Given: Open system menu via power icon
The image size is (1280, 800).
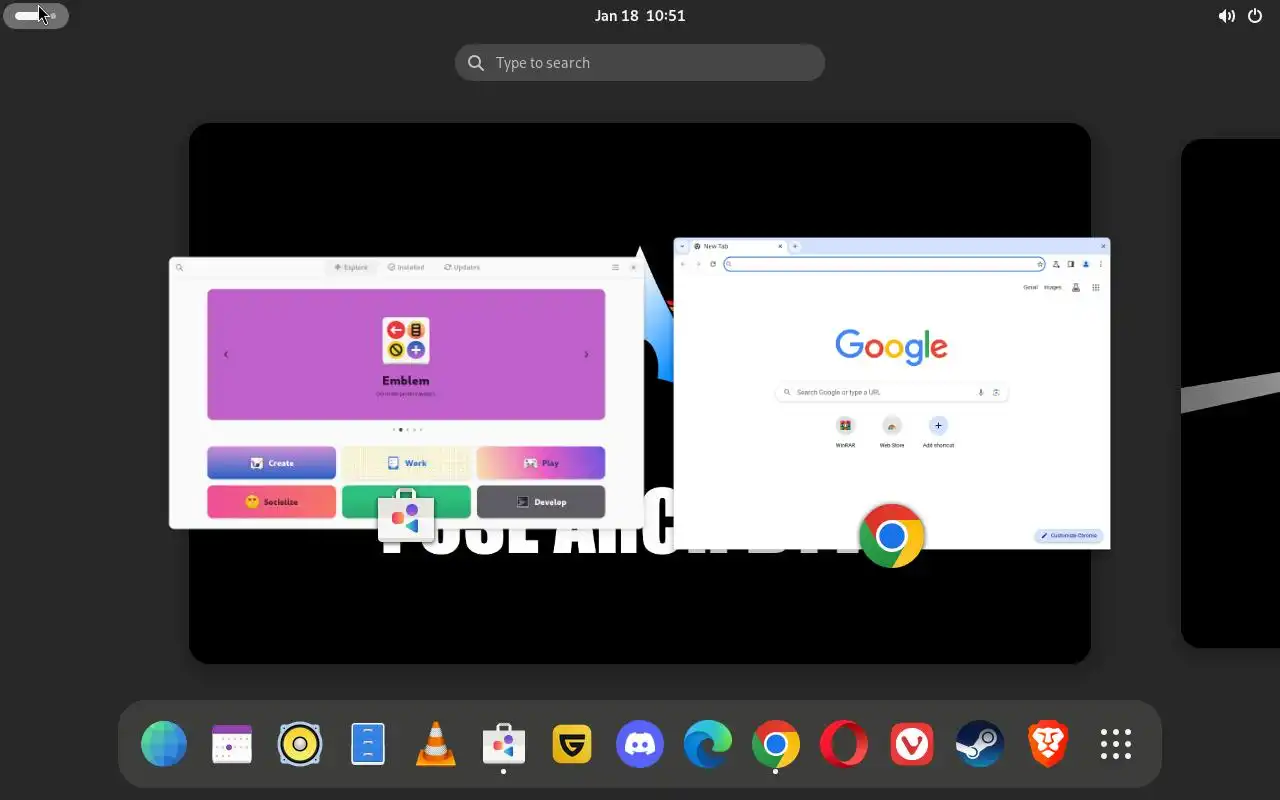Looking at the screenshot, I should click(x=1255, y=15).
